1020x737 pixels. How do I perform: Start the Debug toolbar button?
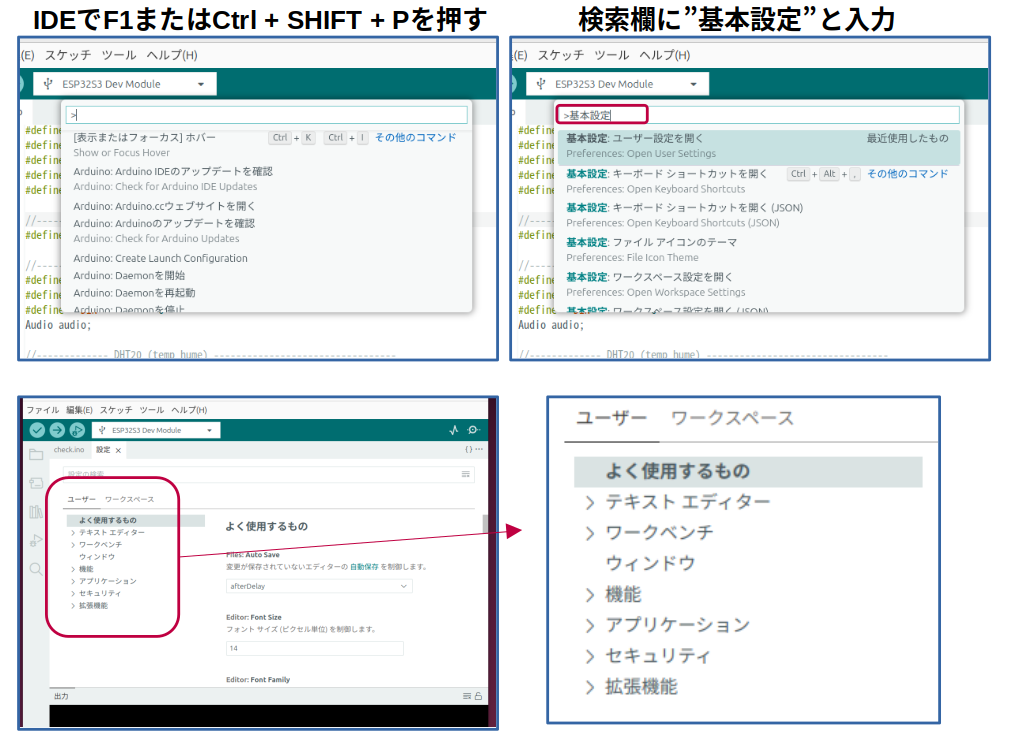77,430
